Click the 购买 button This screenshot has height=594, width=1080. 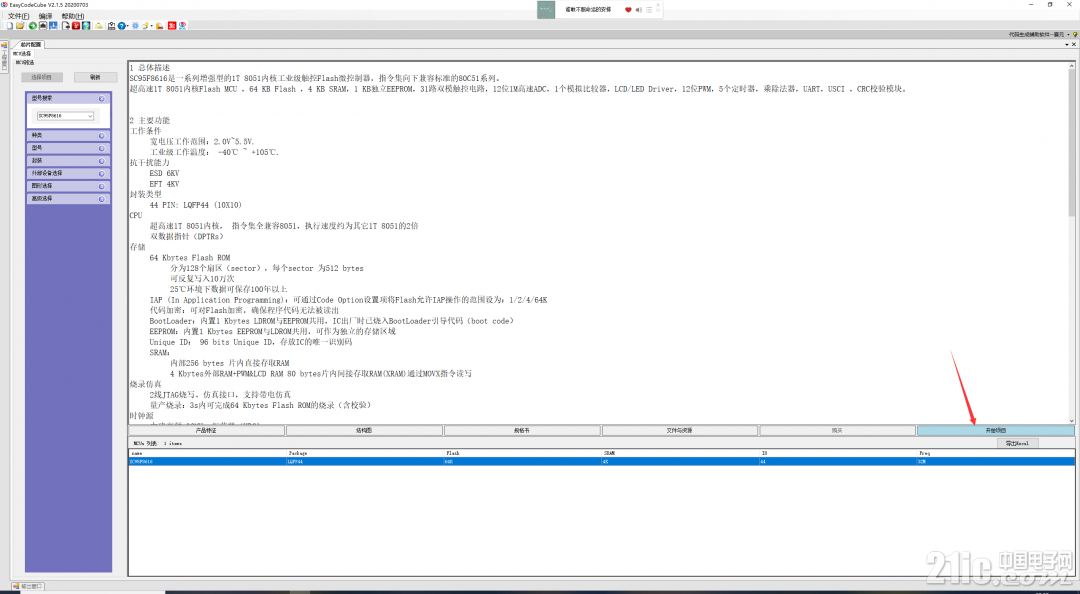coord(838,431)
